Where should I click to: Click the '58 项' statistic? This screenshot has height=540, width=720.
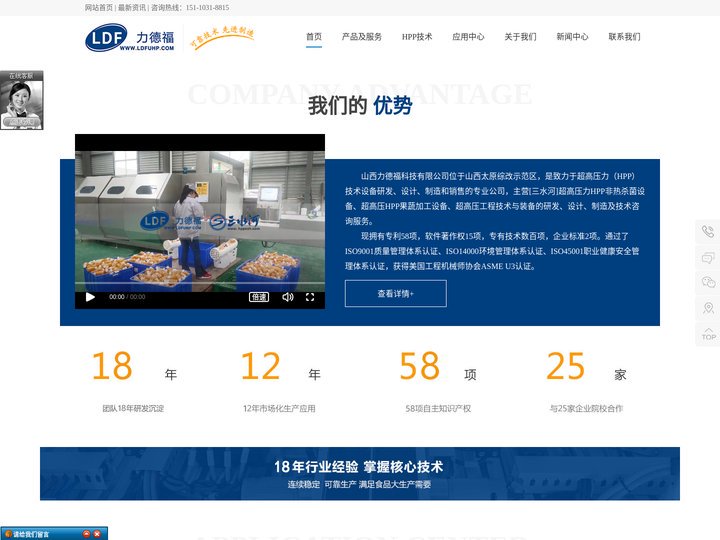tap(438, 367)
